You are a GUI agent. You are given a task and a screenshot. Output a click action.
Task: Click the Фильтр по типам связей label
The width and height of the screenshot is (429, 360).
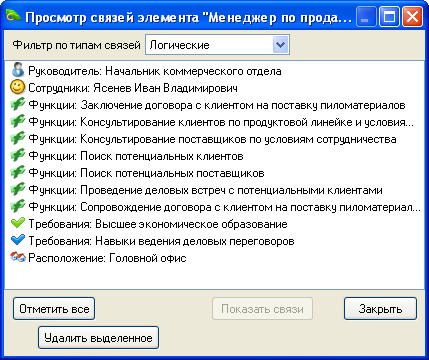click(x=76, y=45)
